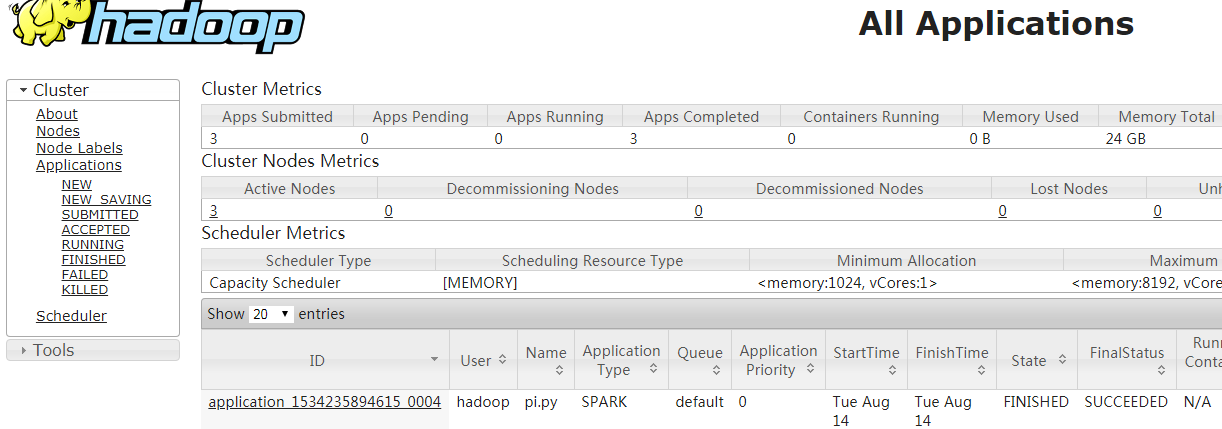Viewport: 1222px width, 429px height.
Task: Expand the Tools sidebar section
Action: (x=23, y=350)
